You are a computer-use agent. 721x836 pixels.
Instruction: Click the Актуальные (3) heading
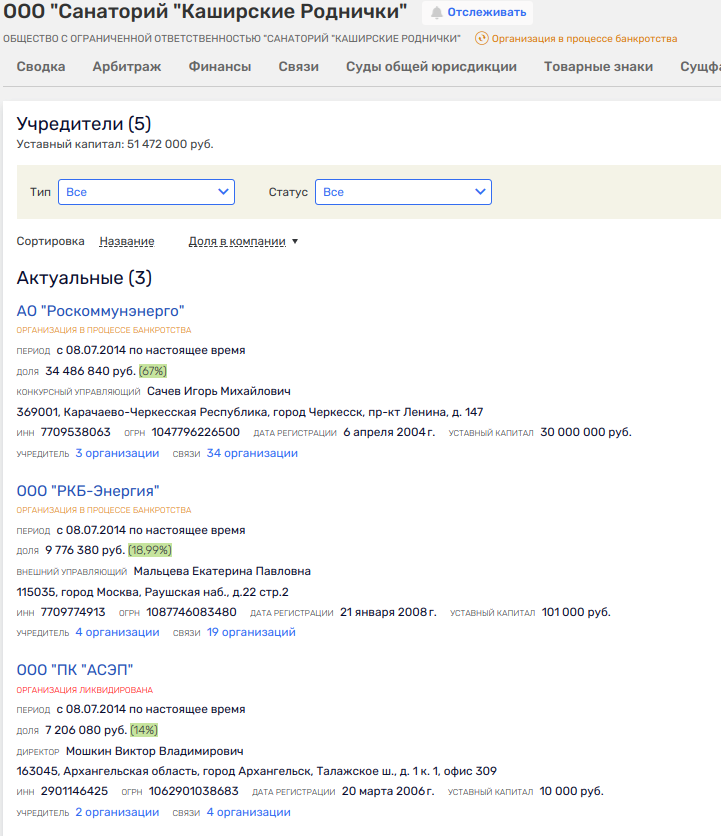point(84,278)
